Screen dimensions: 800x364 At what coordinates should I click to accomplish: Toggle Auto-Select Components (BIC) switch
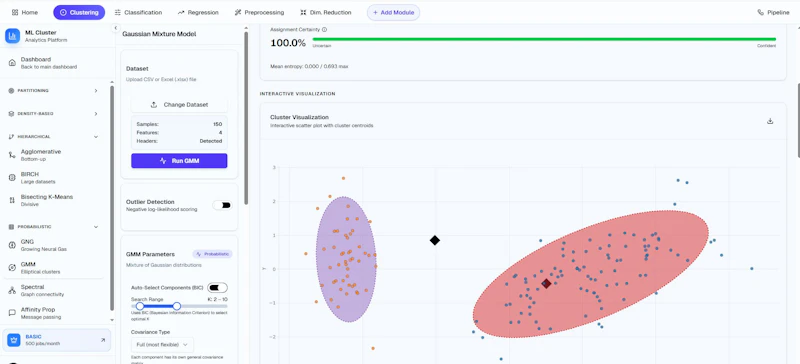217,287
